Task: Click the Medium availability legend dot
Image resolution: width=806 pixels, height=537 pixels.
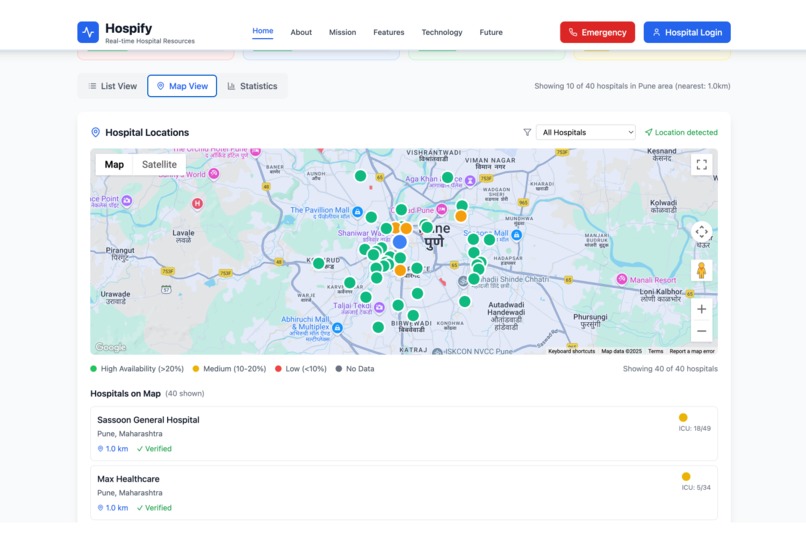Action: point(196,368)
